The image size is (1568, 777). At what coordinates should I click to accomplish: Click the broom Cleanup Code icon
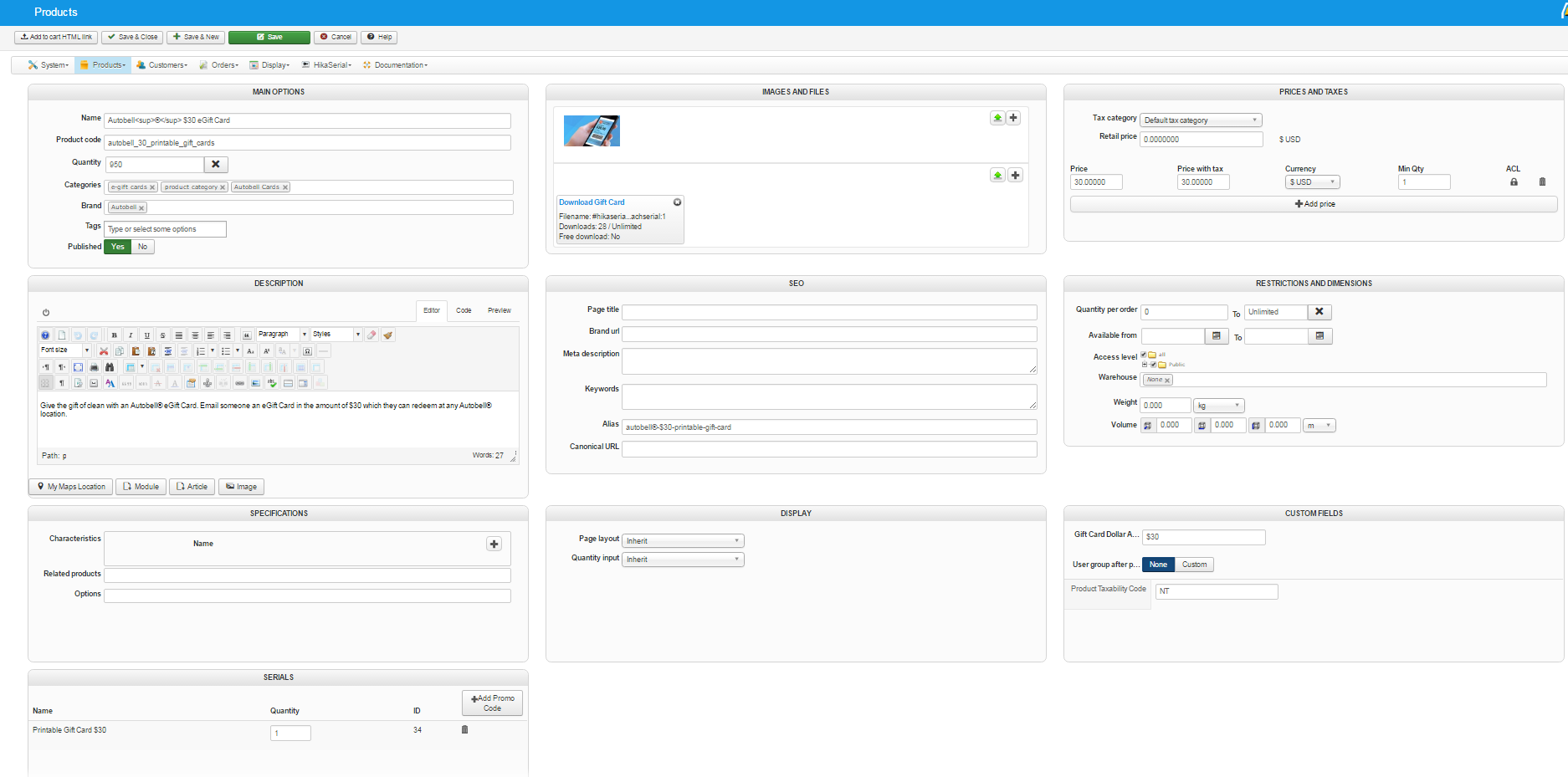pyautogui.click(x=387, y=335)
